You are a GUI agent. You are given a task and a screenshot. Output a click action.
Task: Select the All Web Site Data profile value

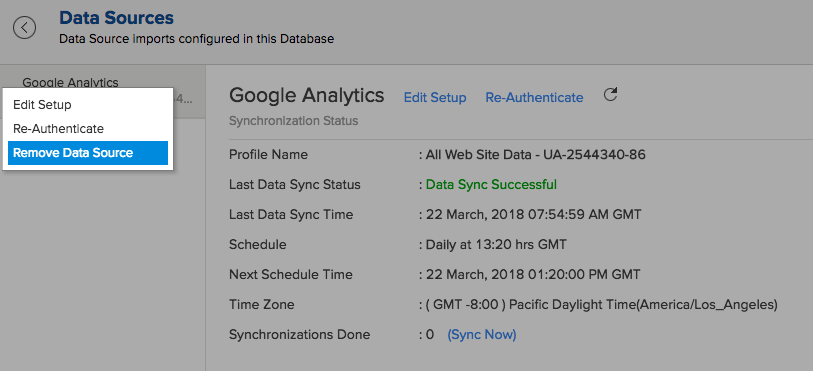pyautogui.click(x=536, y=154)
